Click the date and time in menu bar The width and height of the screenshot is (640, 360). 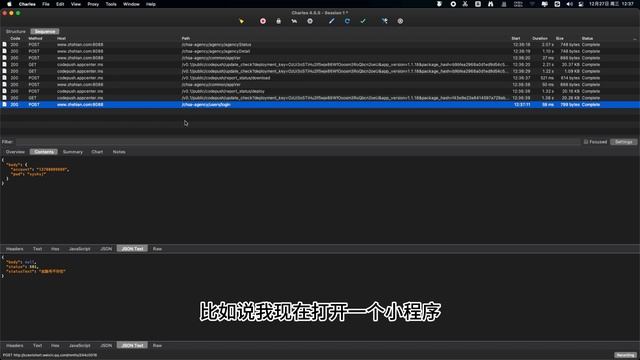point(611,4)
